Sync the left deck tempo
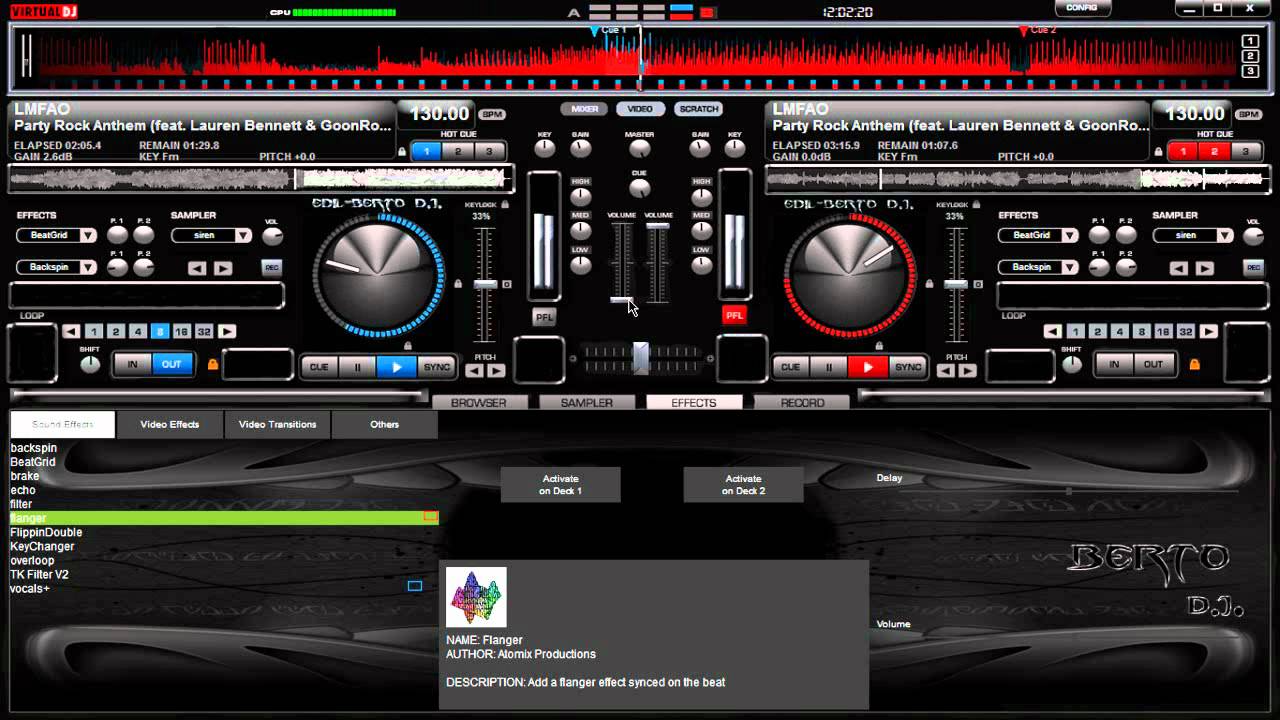 coord(437,367)
